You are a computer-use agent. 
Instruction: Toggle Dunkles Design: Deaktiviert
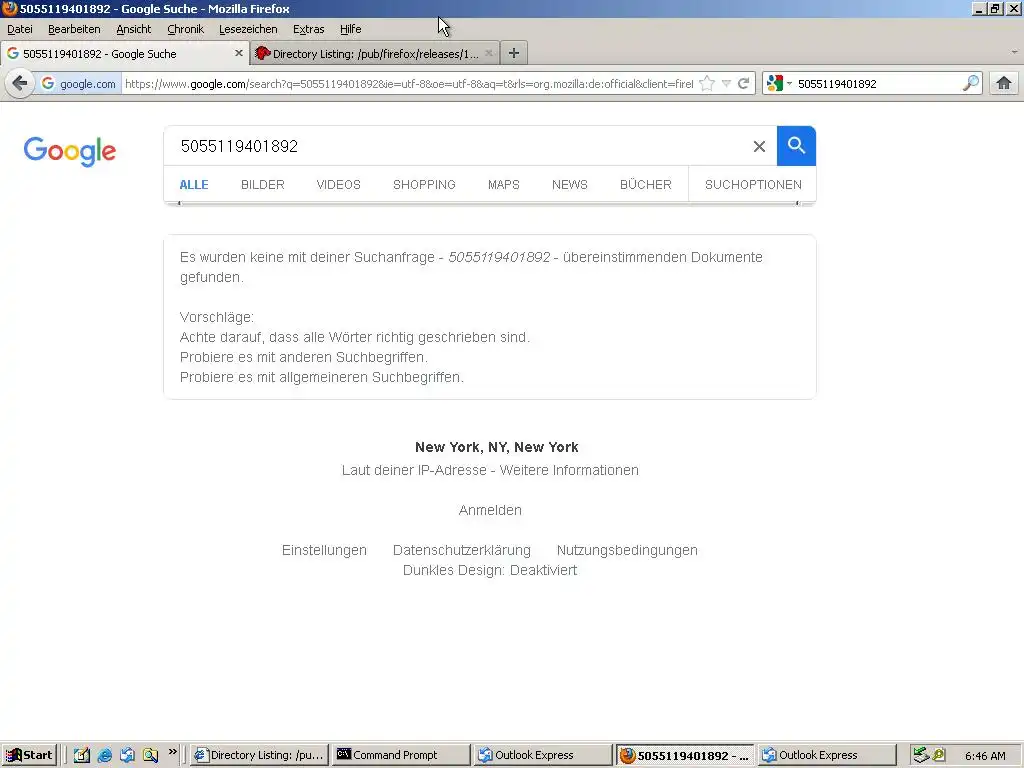(x=490, y=570)
